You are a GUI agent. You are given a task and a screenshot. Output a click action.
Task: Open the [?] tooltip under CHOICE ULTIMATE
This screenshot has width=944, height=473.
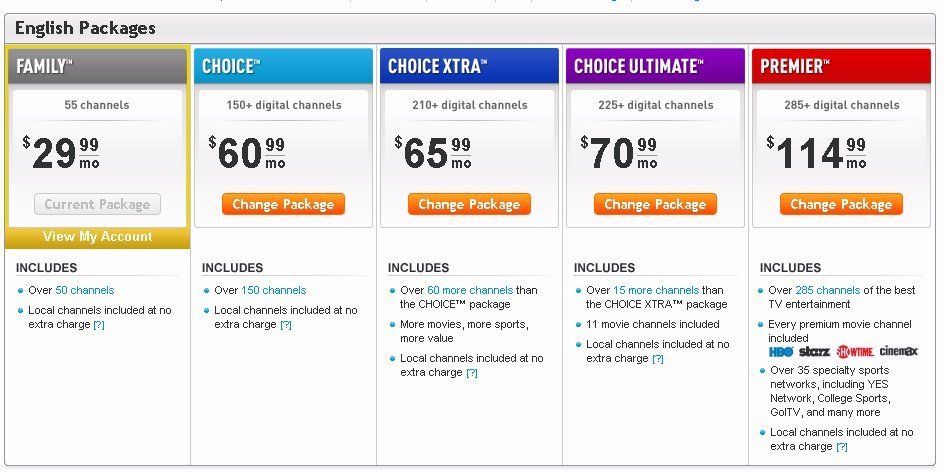point(658,359)
